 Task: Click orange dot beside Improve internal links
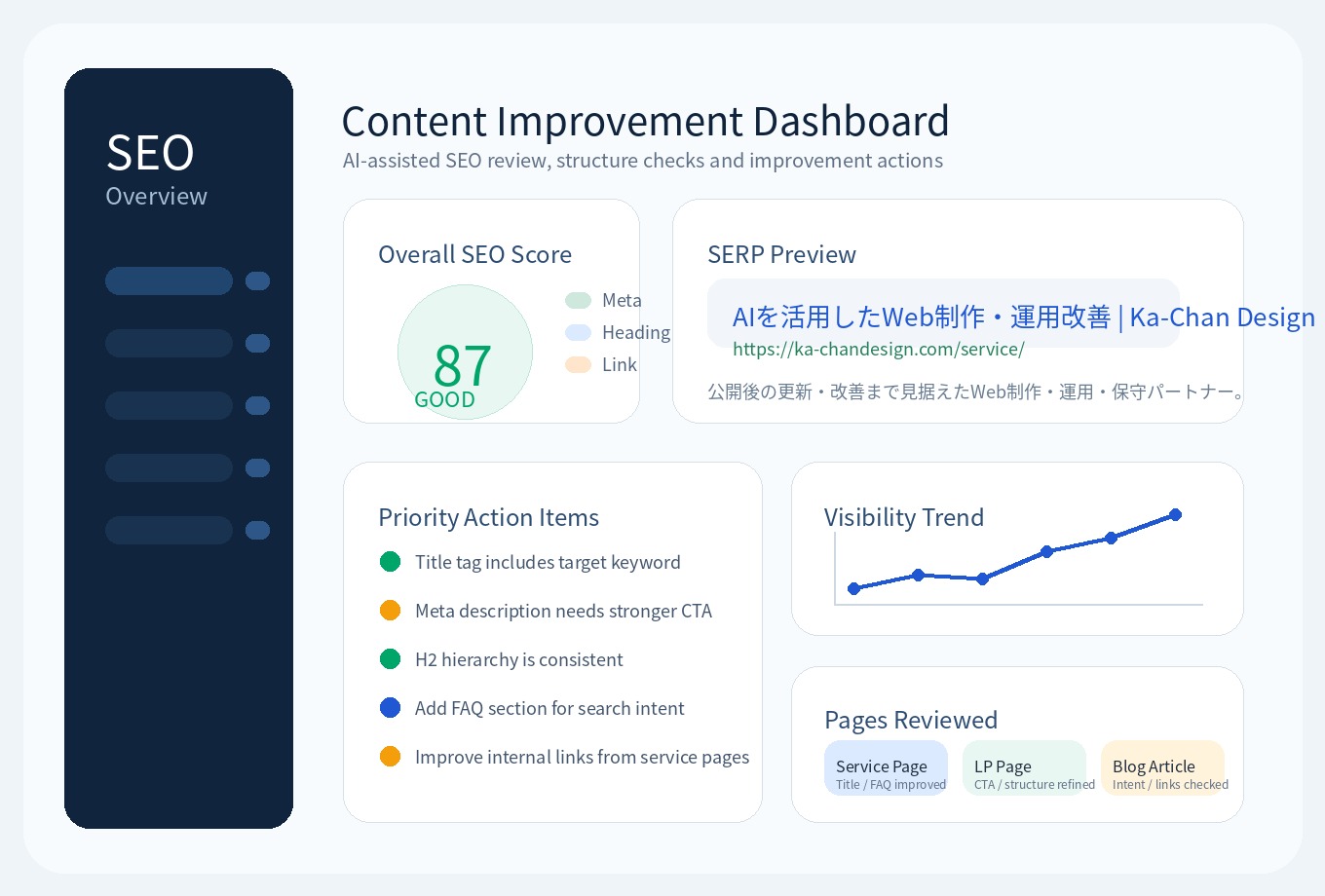tap(390, 757)
